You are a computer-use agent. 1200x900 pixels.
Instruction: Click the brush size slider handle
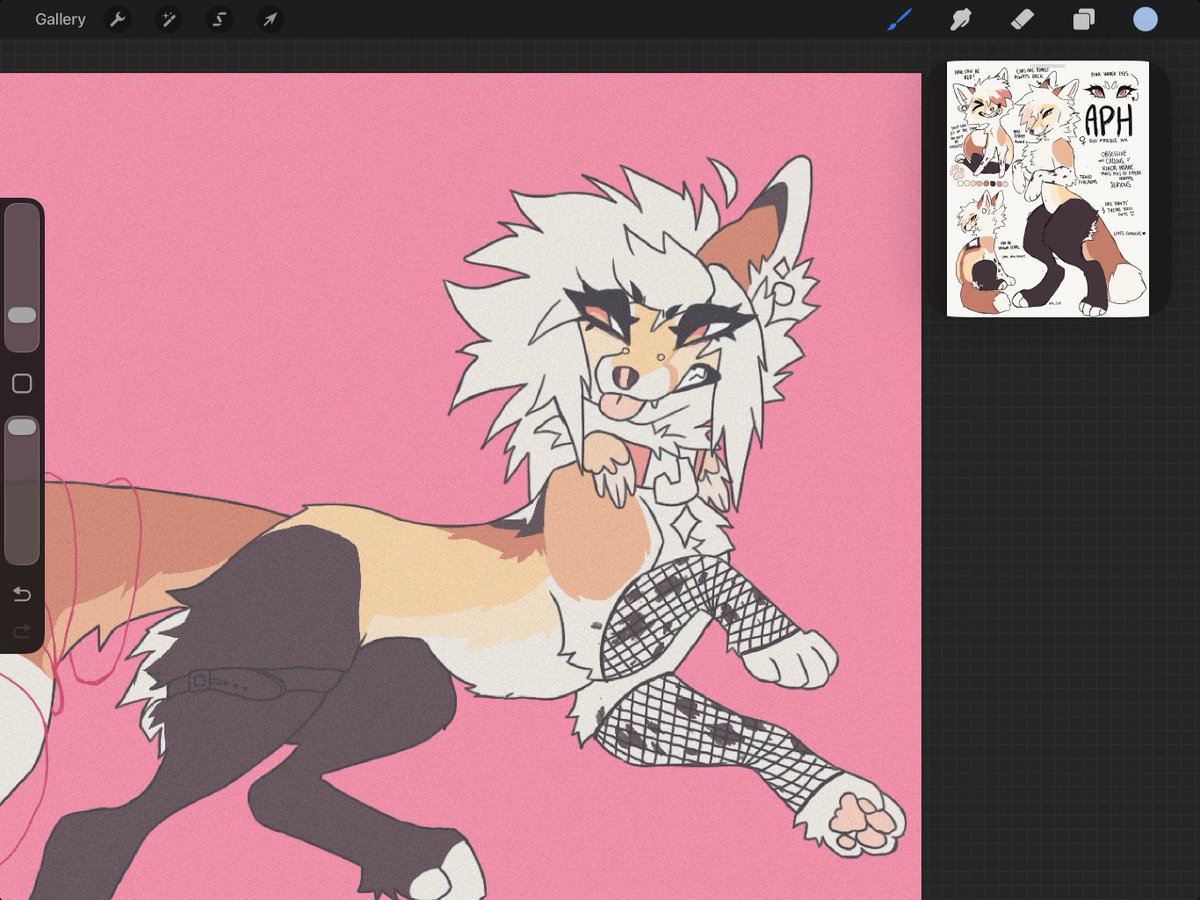tap(21, 315)
